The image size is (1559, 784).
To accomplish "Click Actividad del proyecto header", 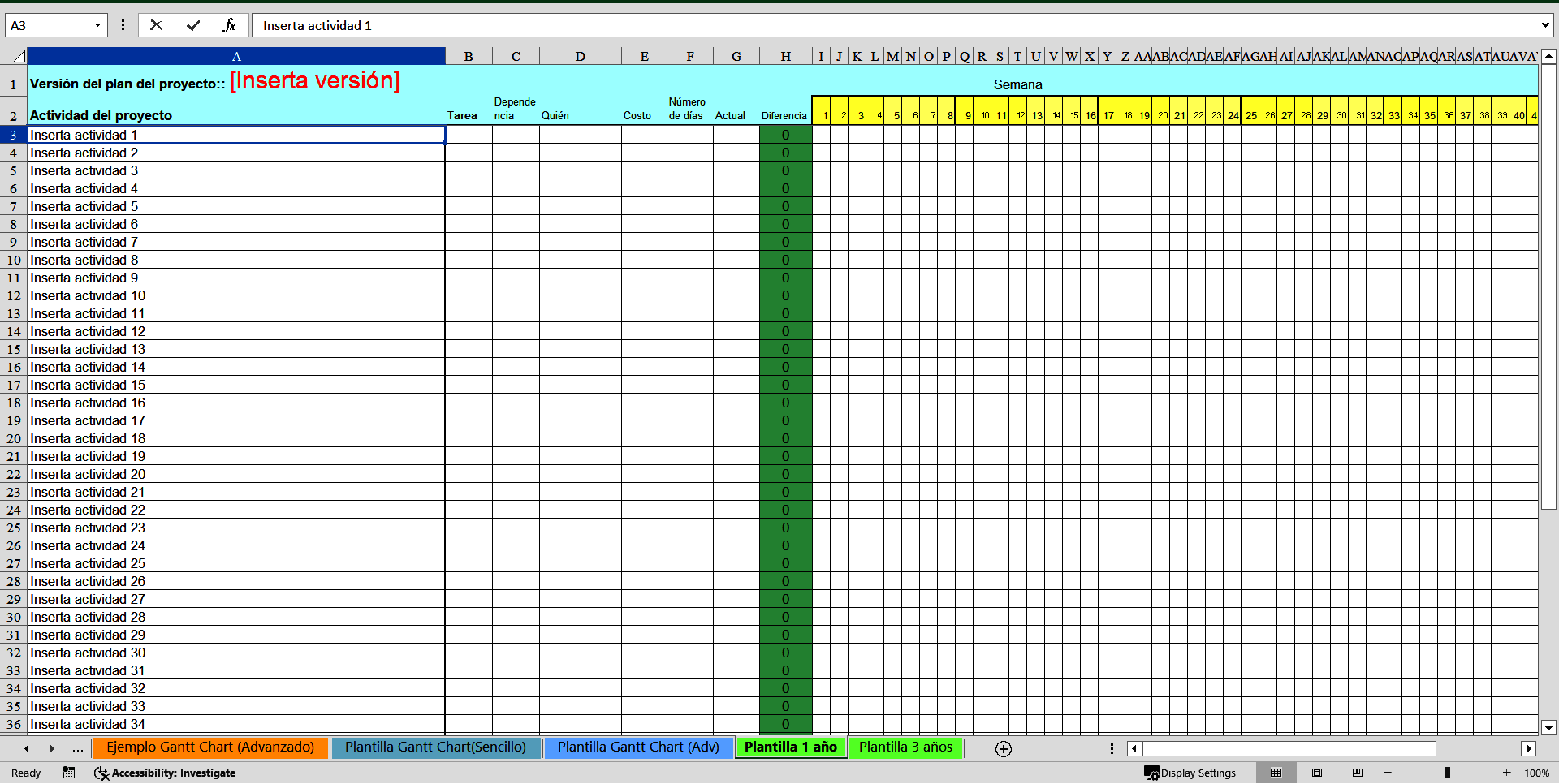I will 236,110.
